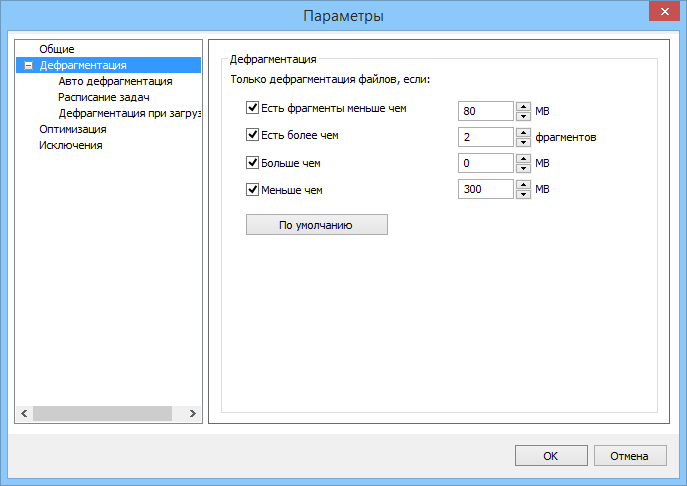Close the Параметры dialog
The image size is (687, 486).
664,12
